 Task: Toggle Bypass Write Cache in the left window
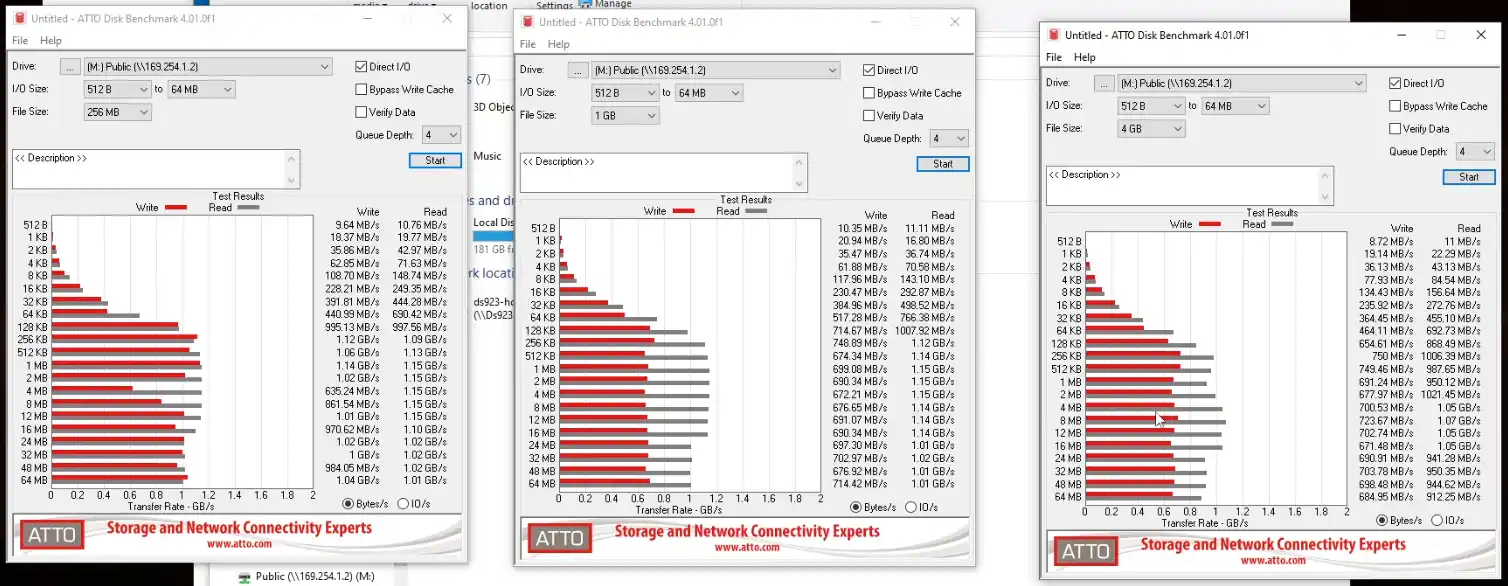click(361, 89)
